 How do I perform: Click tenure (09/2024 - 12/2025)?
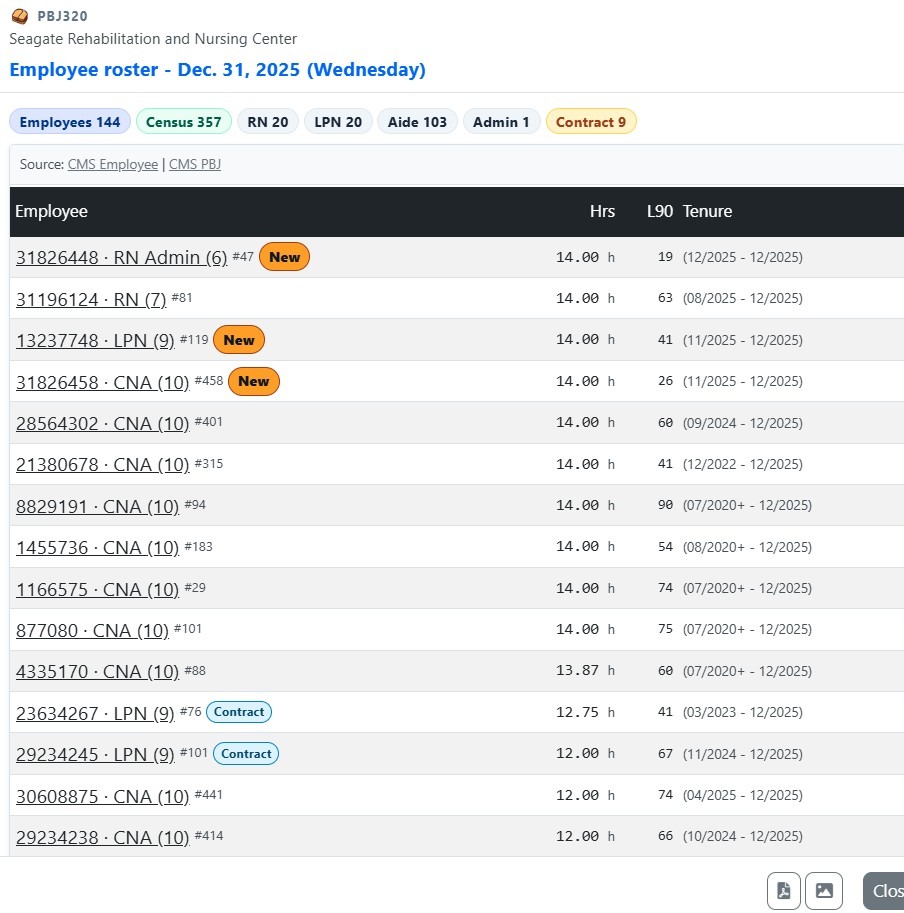point(743,423)
